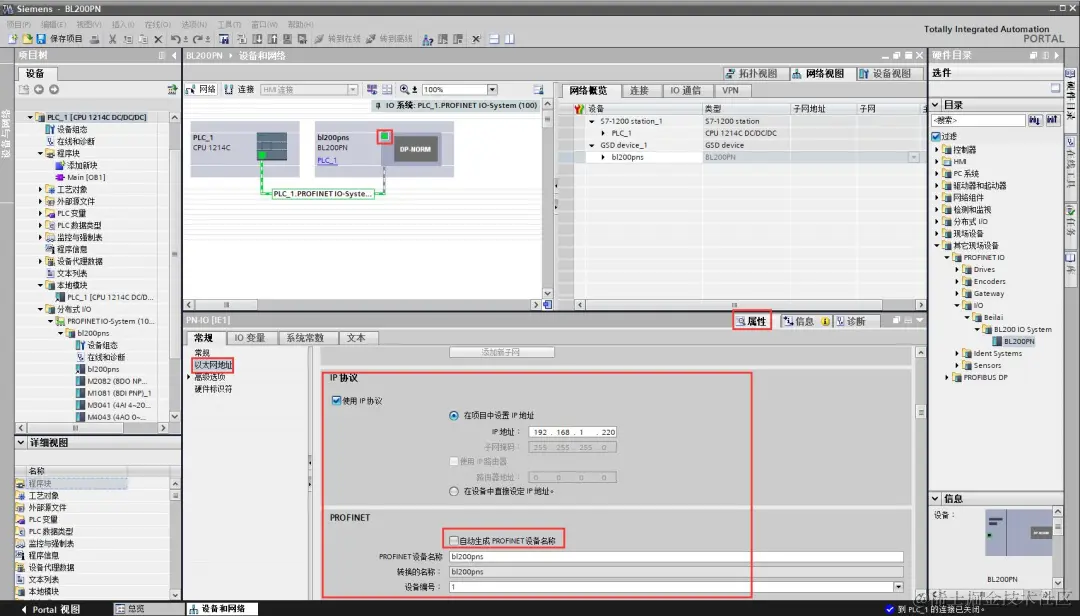Click the PROFINET 设备名称 input field
The height and width of the screenshot is (616, 1080).
(676, 557)
